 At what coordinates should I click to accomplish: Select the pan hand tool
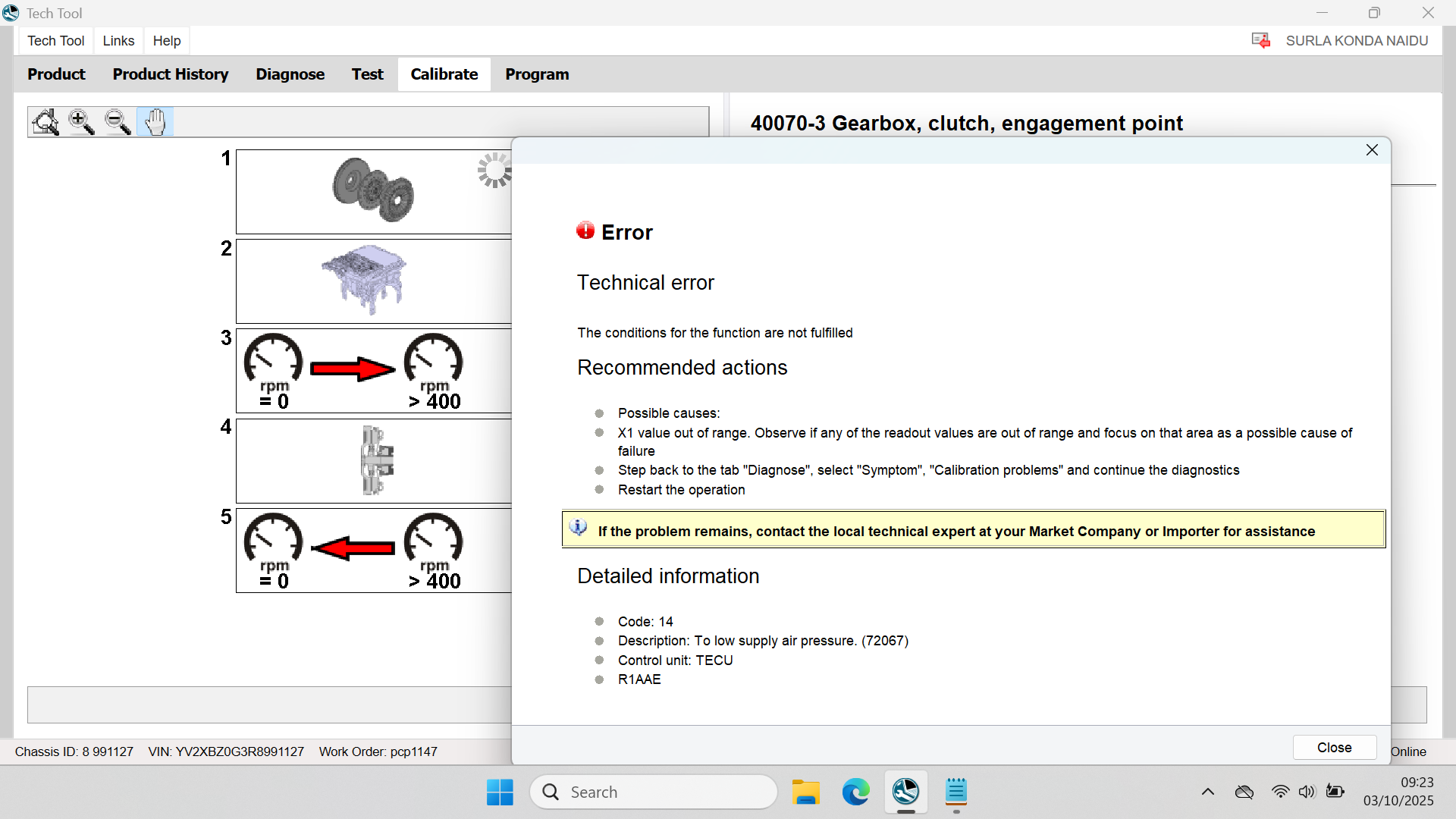coord(155,121)
